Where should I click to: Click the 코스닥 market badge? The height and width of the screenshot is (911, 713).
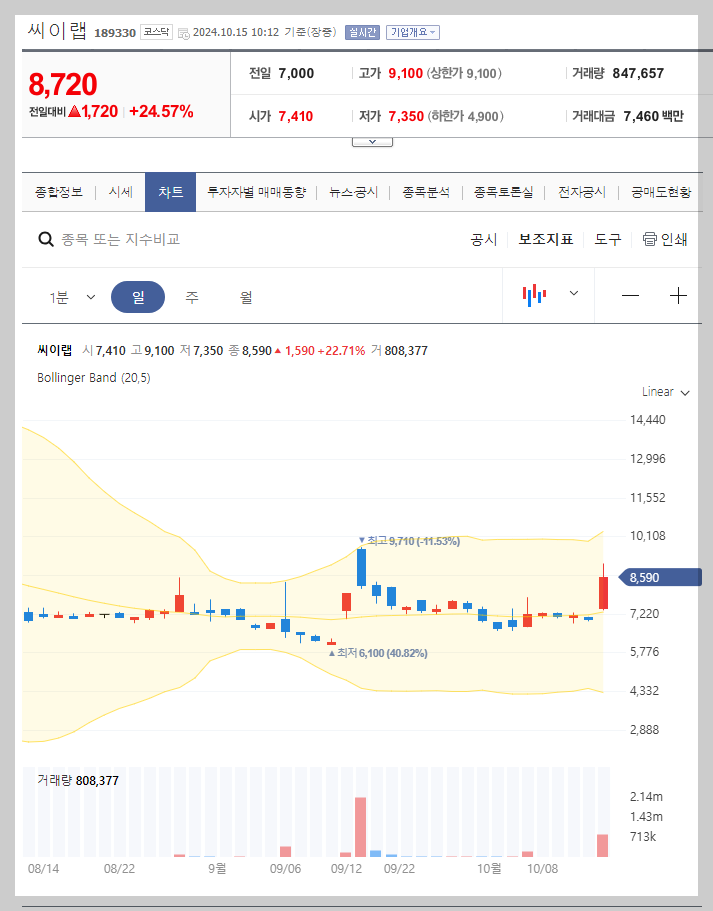point(156,32)
